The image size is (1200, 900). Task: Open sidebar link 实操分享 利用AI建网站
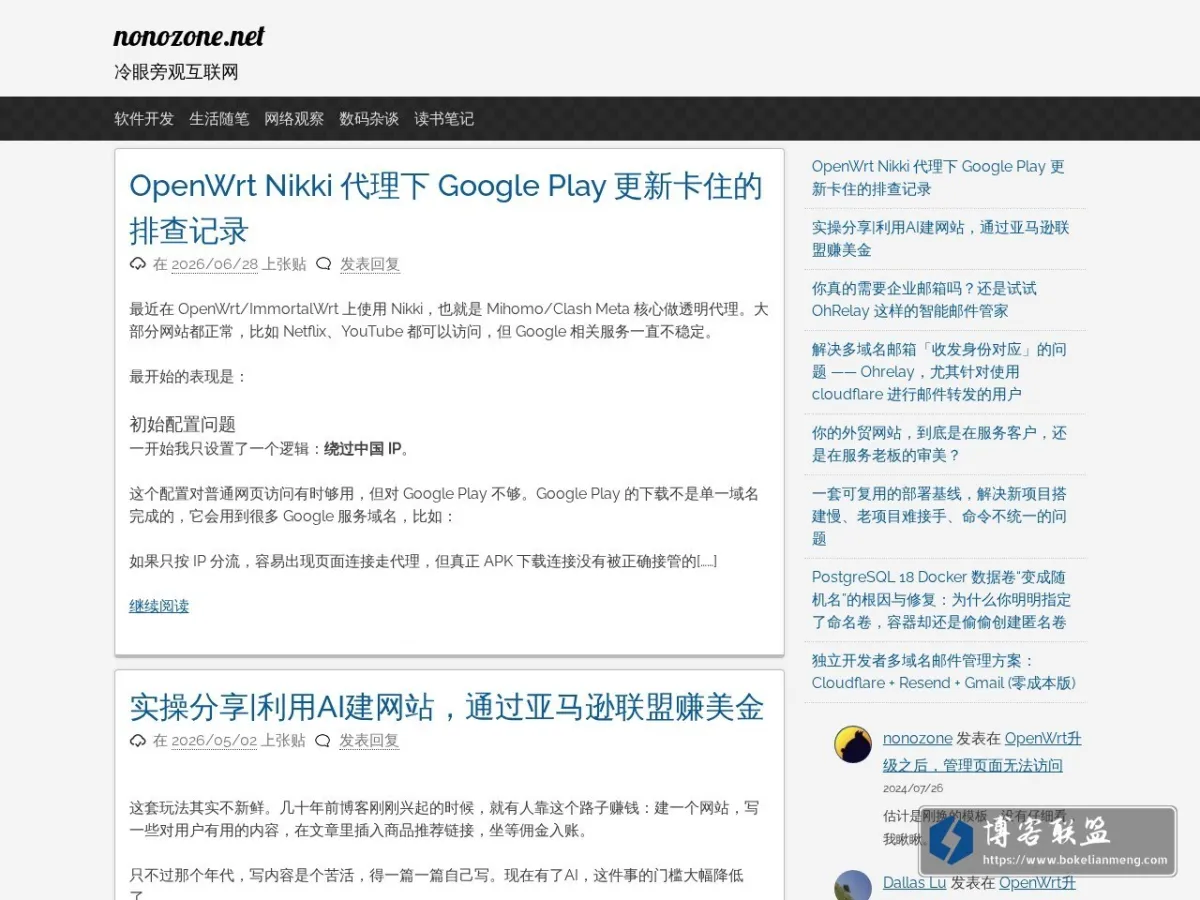(940, 239)
